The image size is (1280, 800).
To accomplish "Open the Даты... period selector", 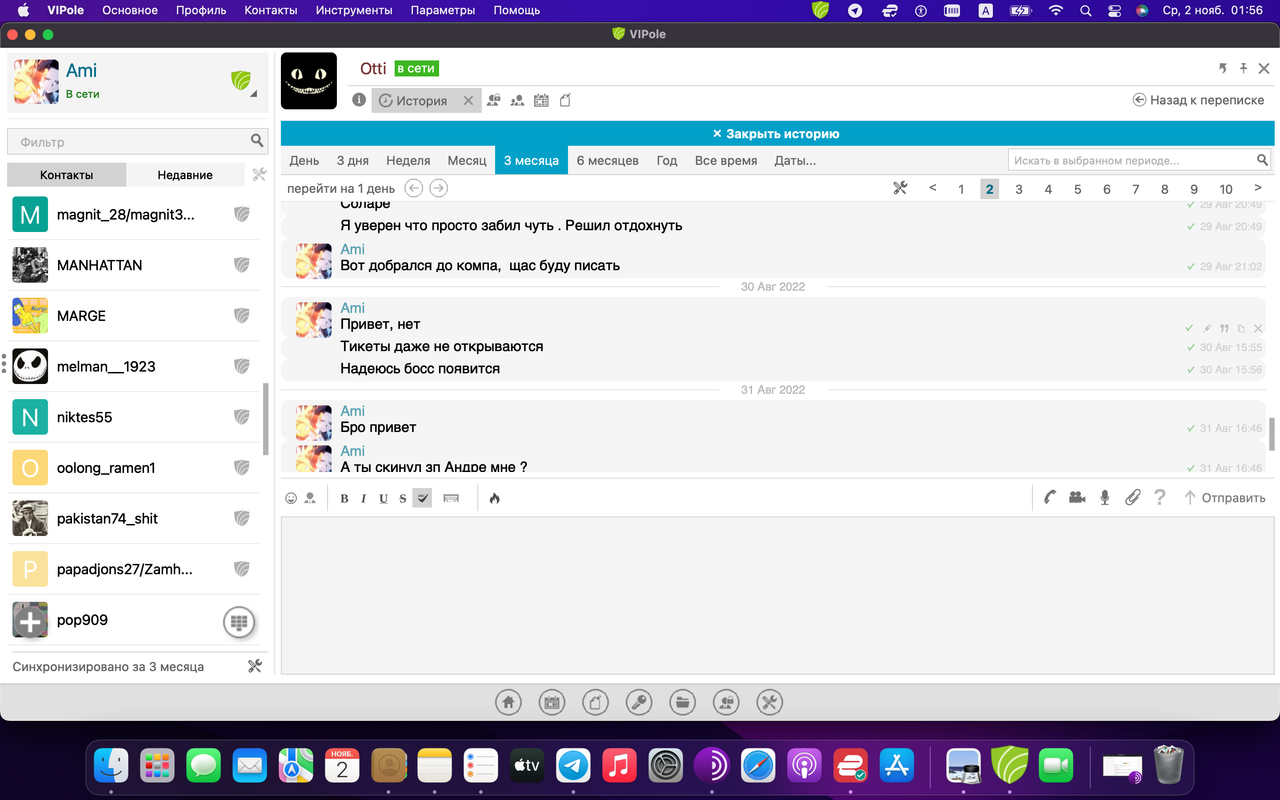I will [x=795, y=160].
